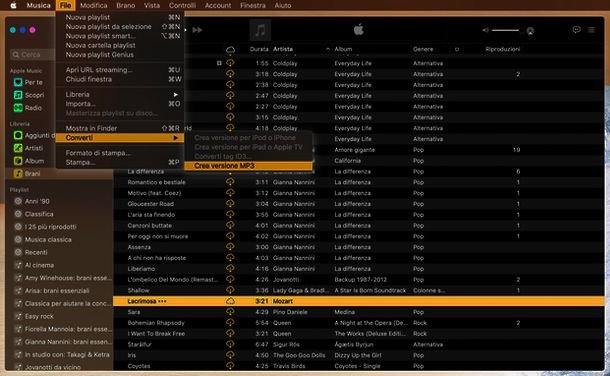Click the album artwork placeholder
The height and width of the screenshot is (376, 610).
click(x=260, y=30)
